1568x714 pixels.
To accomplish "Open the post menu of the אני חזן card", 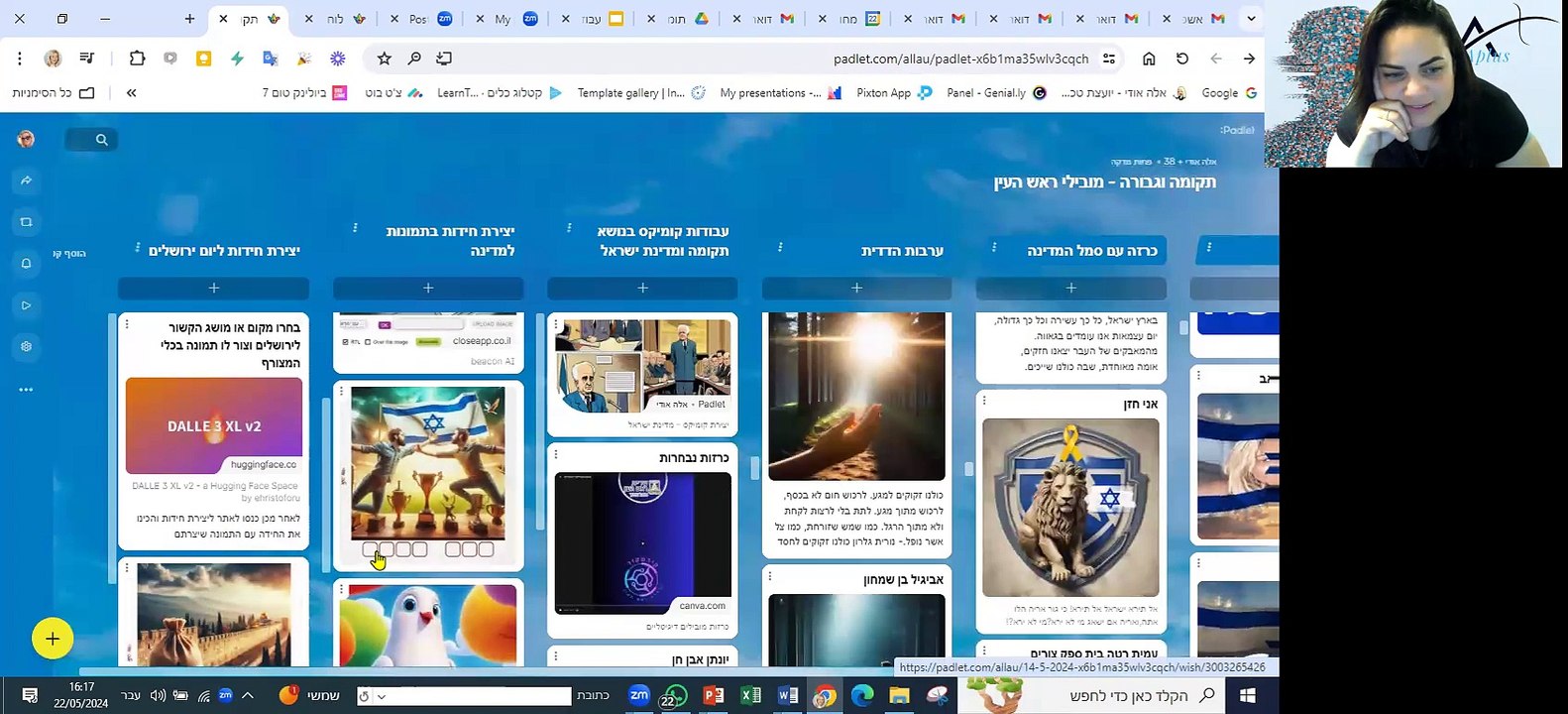I will [984, 399].
